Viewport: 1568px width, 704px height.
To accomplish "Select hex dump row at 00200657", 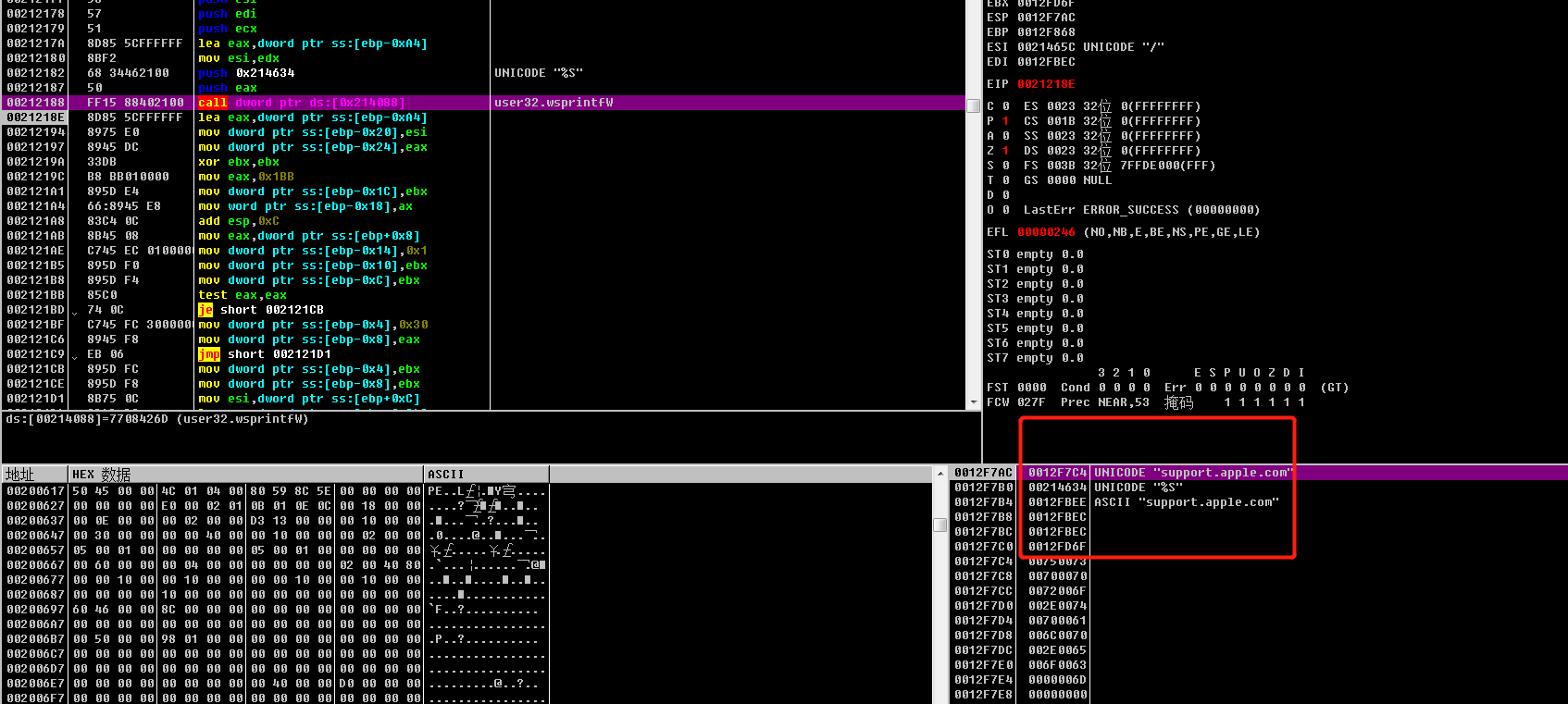I will [x=278, y=550].
